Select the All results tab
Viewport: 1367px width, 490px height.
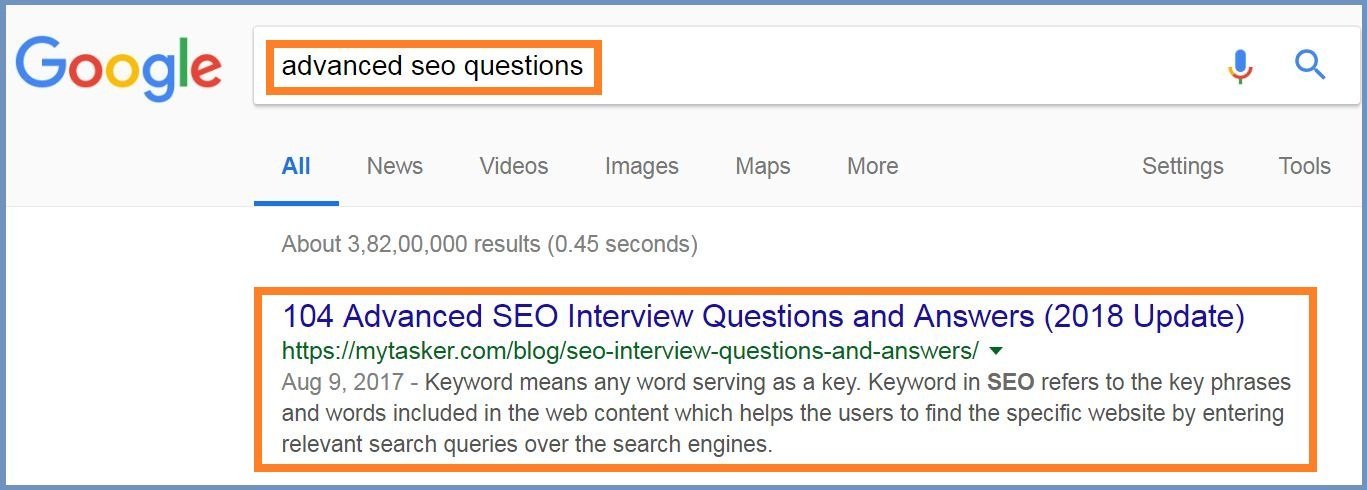tap(296, 166)
